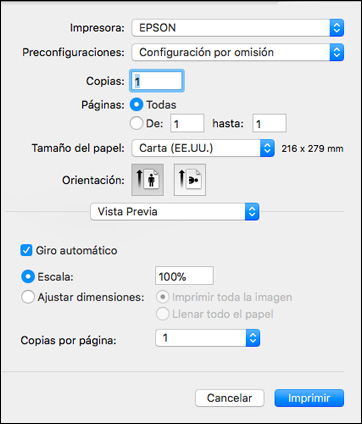Focus the Copias input field
362x424 pixels.
pos(157,81)
